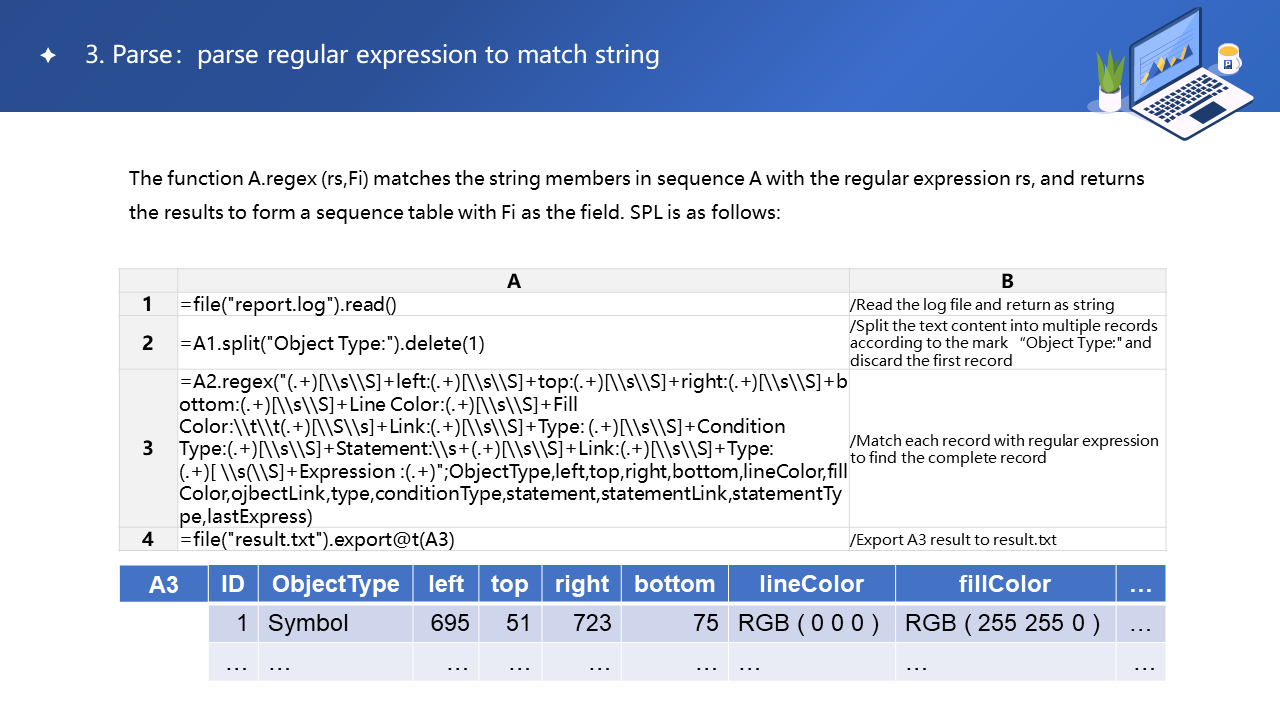
Task: Click the A3 label of result table
Action: point(164,584)
